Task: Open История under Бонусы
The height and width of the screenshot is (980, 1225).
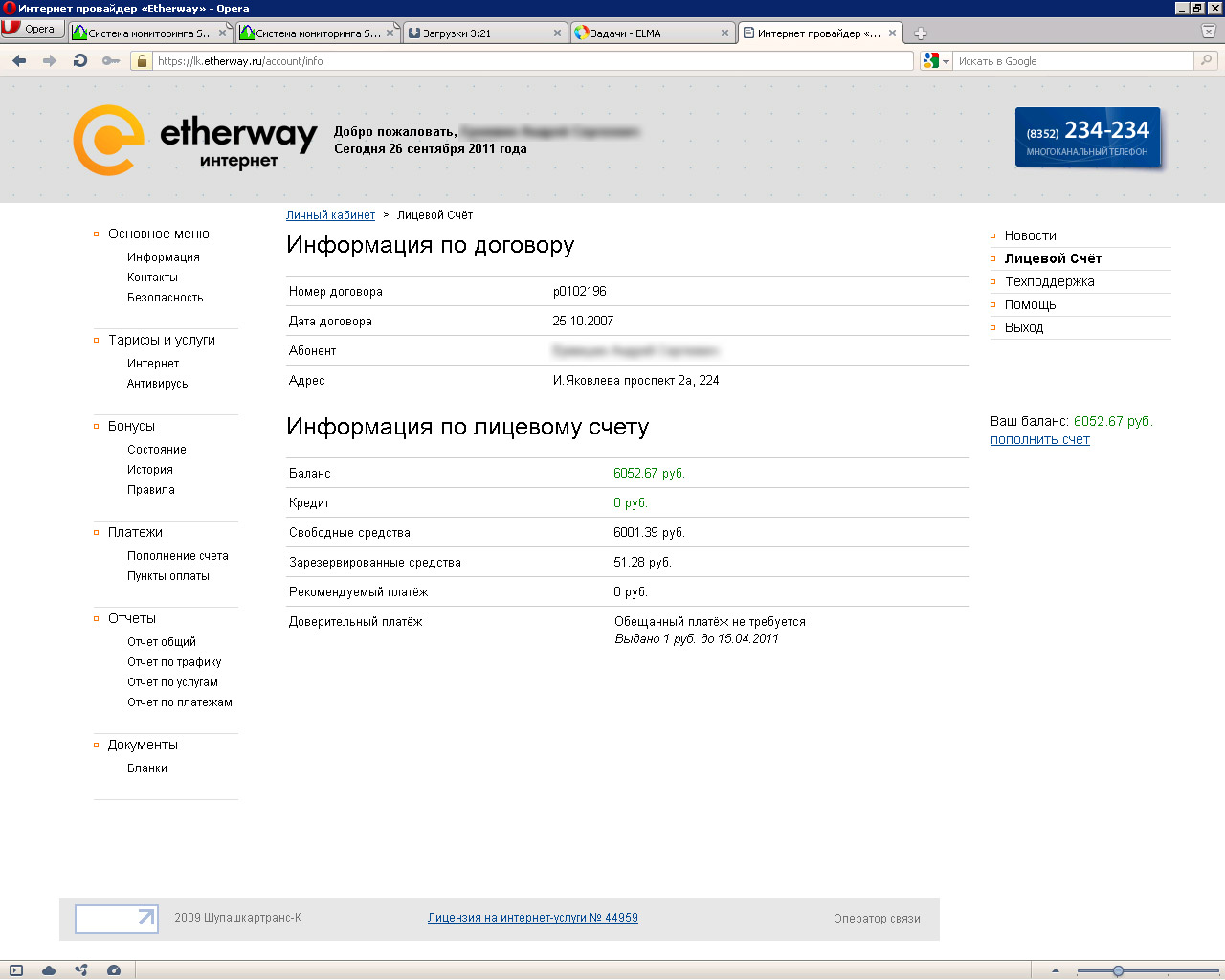Action: [x=150, y=470]
